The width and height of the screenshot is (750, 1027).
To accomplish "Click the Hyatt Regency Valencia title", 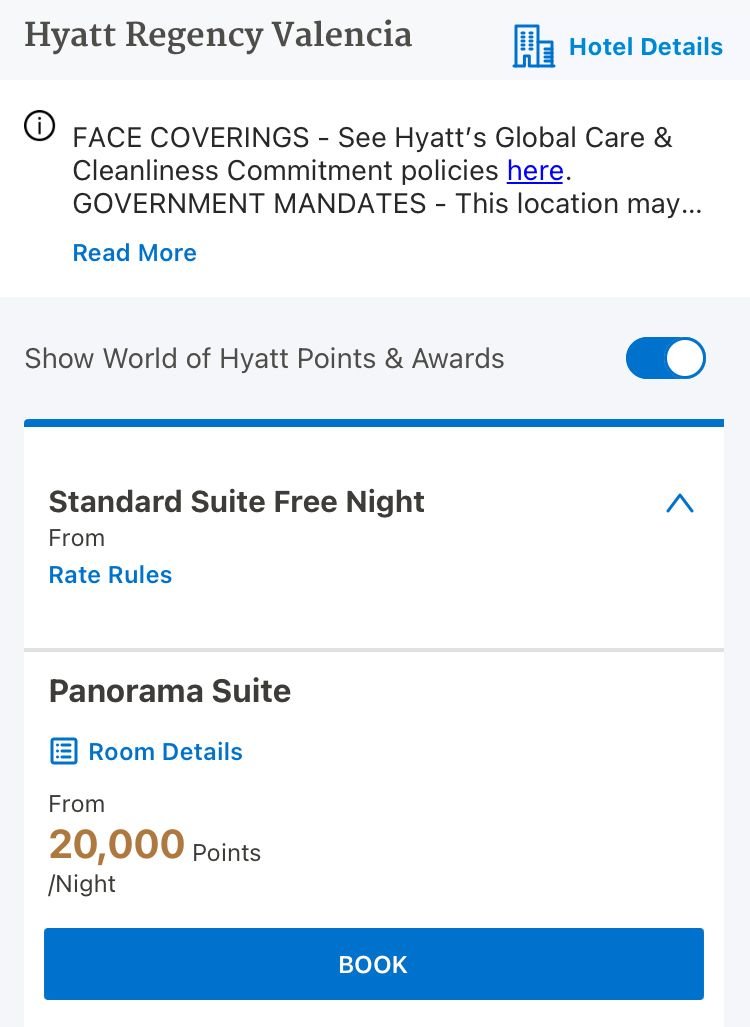I will (218, 36).
